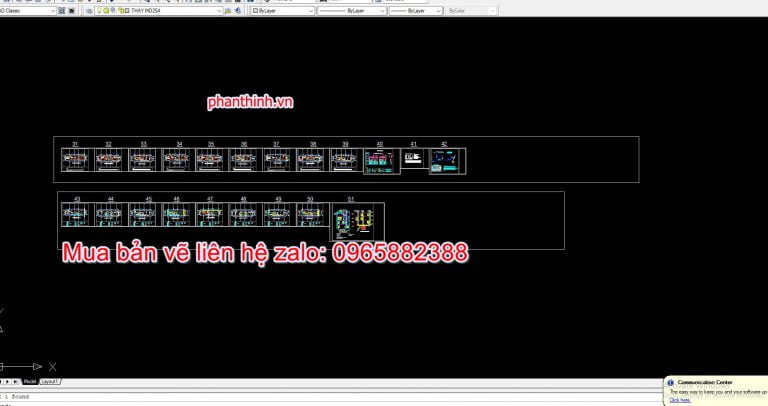
Task: Click the 'Click here' link in notification
Action: pyautogui.click(x=680, y=400)
